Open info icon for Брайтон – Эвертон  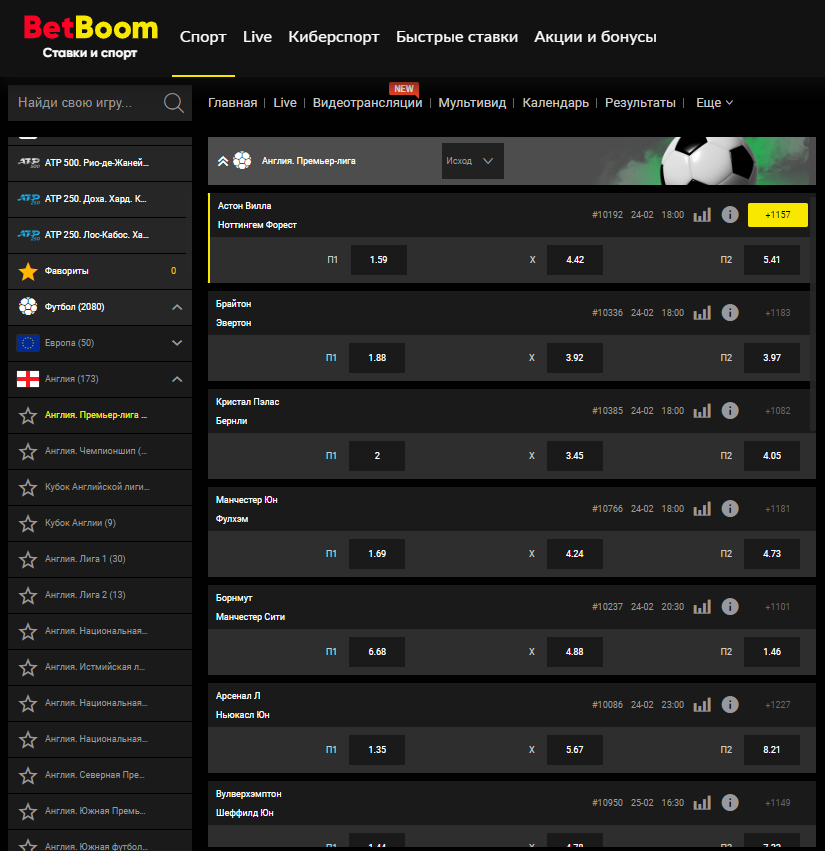(729, 313)
